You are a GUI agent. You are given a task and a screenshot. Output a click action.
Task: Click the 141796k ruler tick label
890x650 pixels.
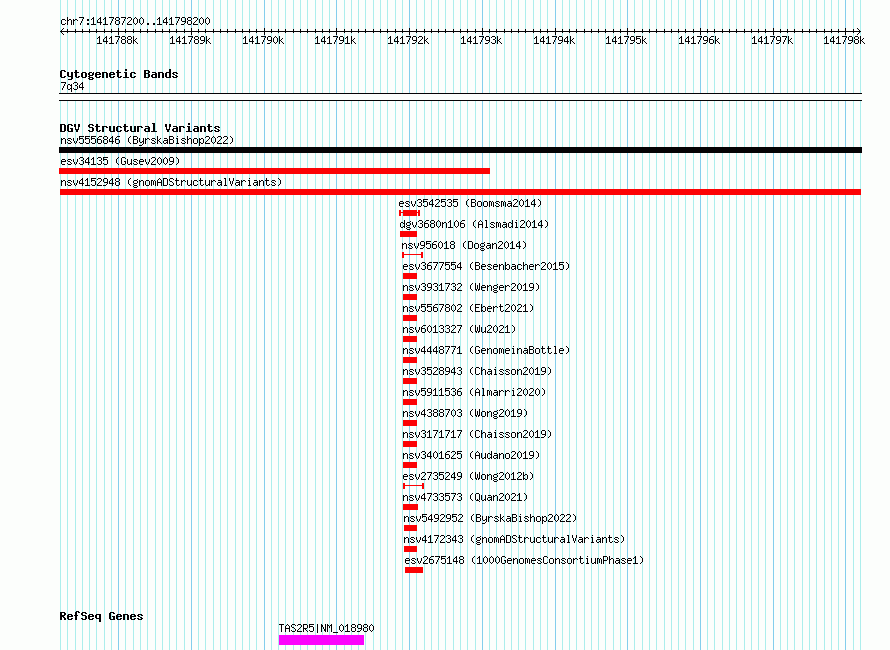(699, 40)
